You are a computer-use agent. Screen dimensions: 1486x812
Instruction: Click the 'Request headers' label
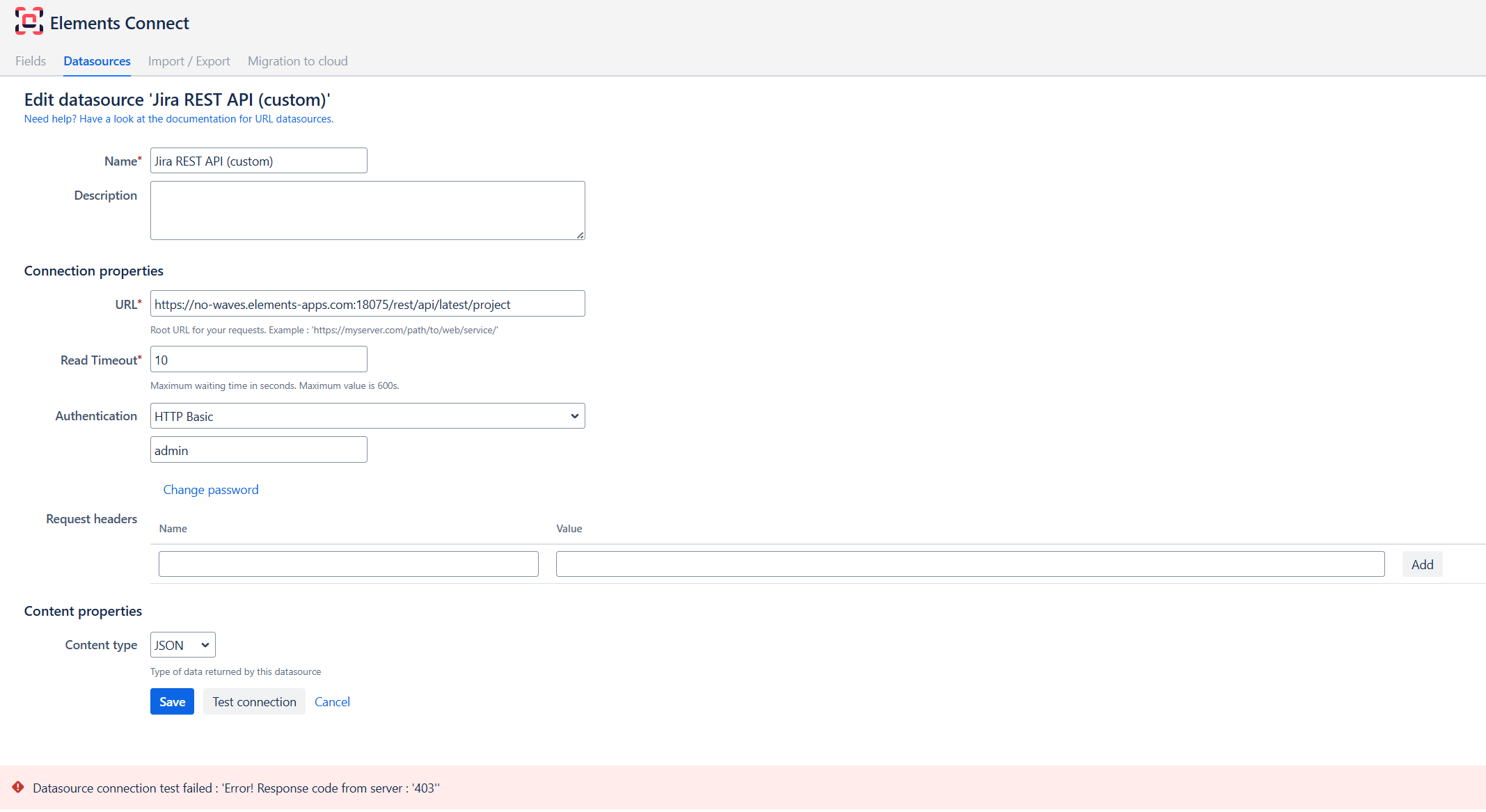(x=92, y=519)
